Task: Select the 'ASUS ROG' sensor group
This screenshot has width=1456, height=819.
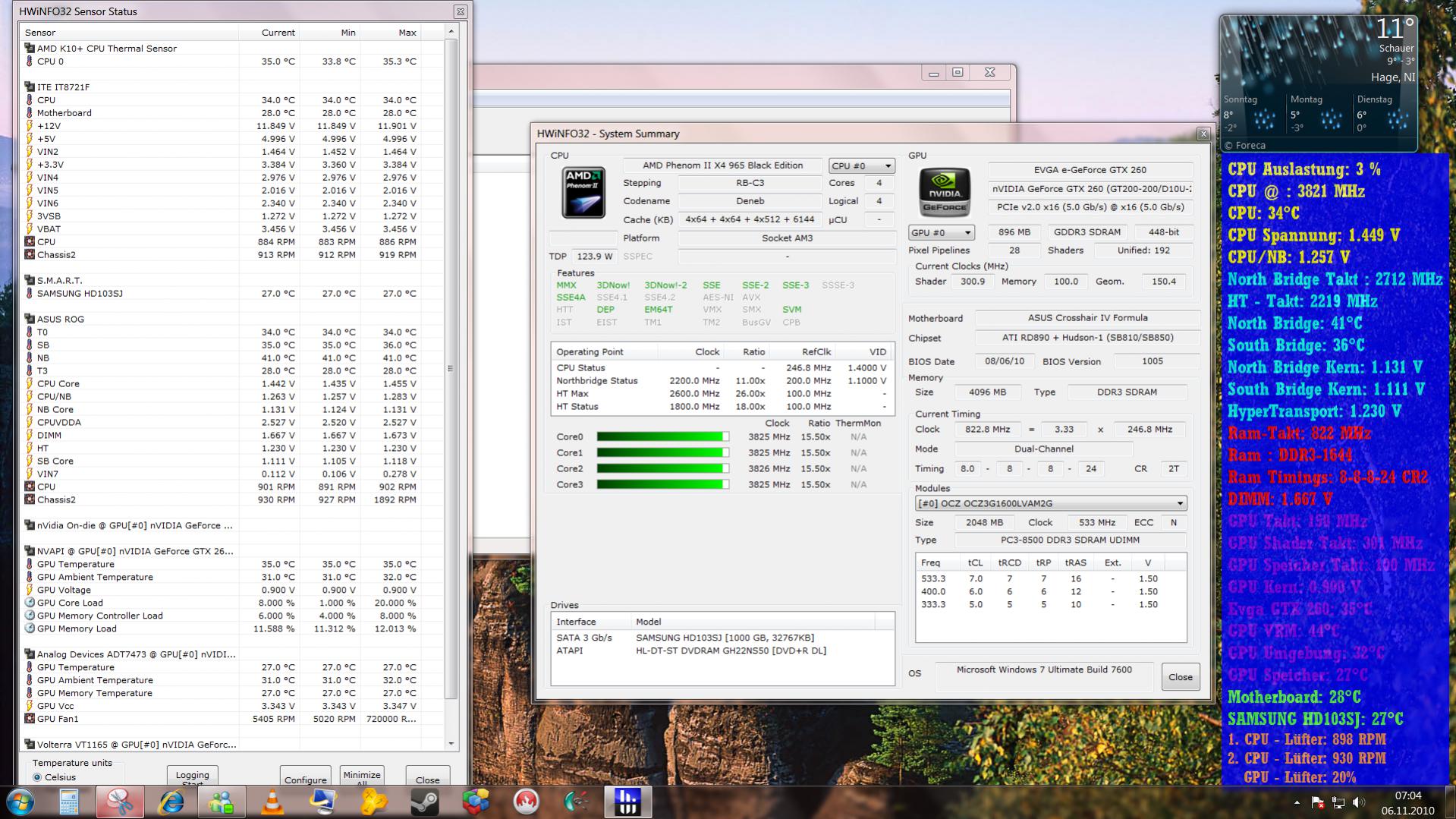Action: pos(60,320)
